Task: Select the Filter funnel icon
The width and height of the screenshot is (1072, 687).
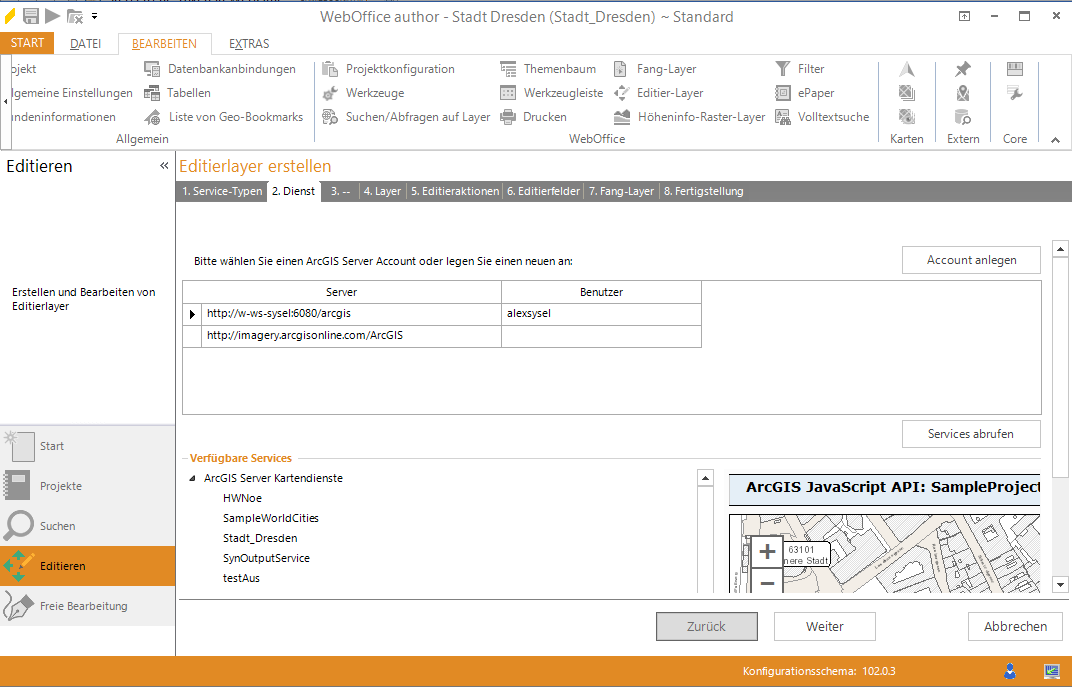Action: coord(783,69)
